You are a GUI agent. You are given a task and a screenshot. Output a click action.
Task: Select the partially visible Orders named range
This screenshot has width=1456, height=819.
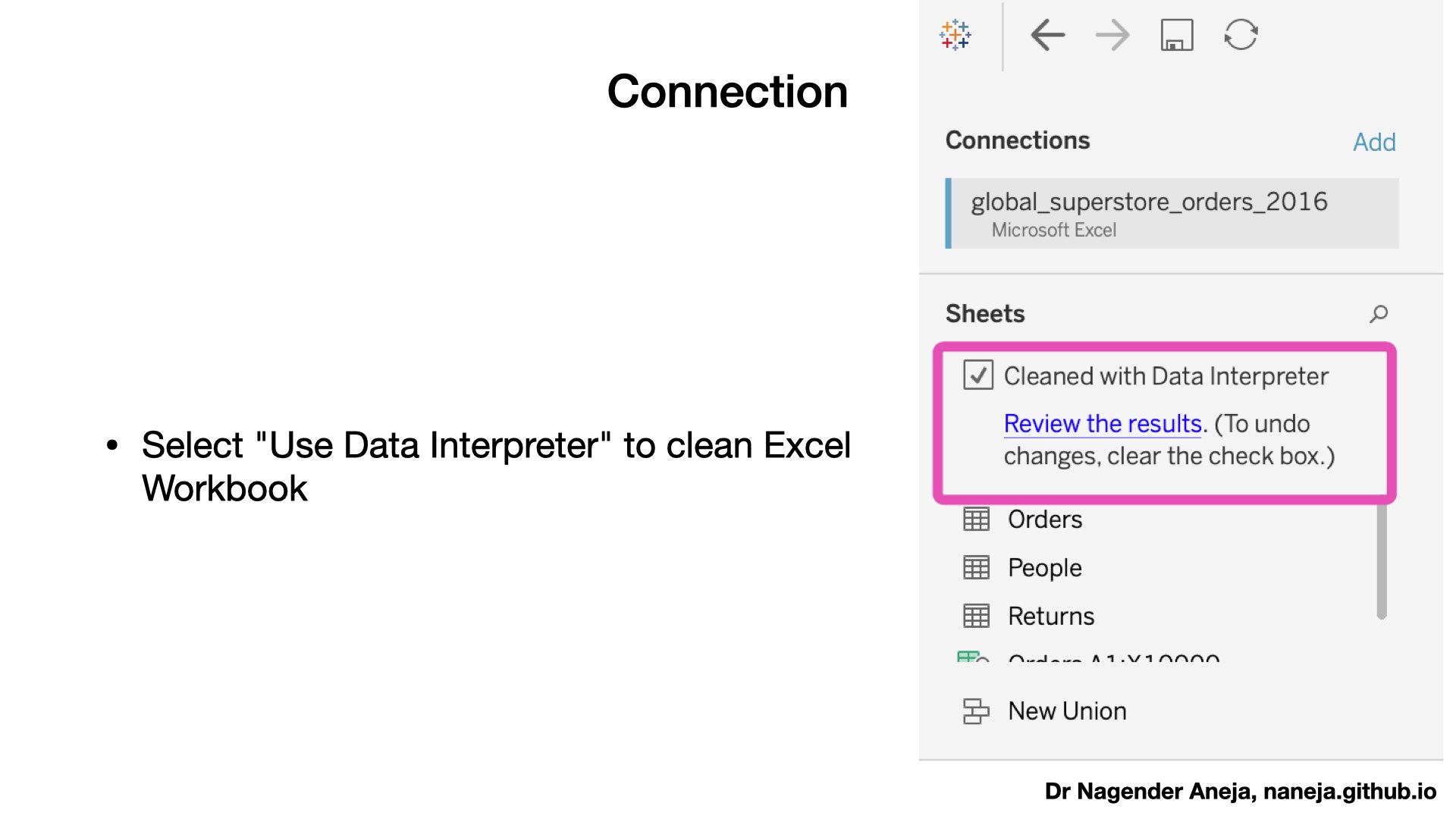[x=1113, y=657]
